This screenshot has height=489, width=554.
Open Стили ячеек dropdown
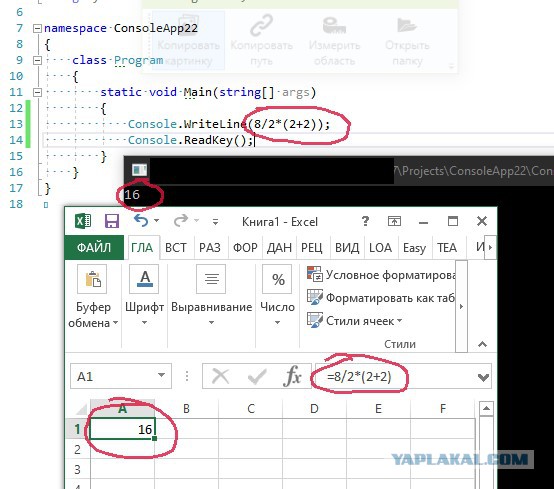point(355,320)
